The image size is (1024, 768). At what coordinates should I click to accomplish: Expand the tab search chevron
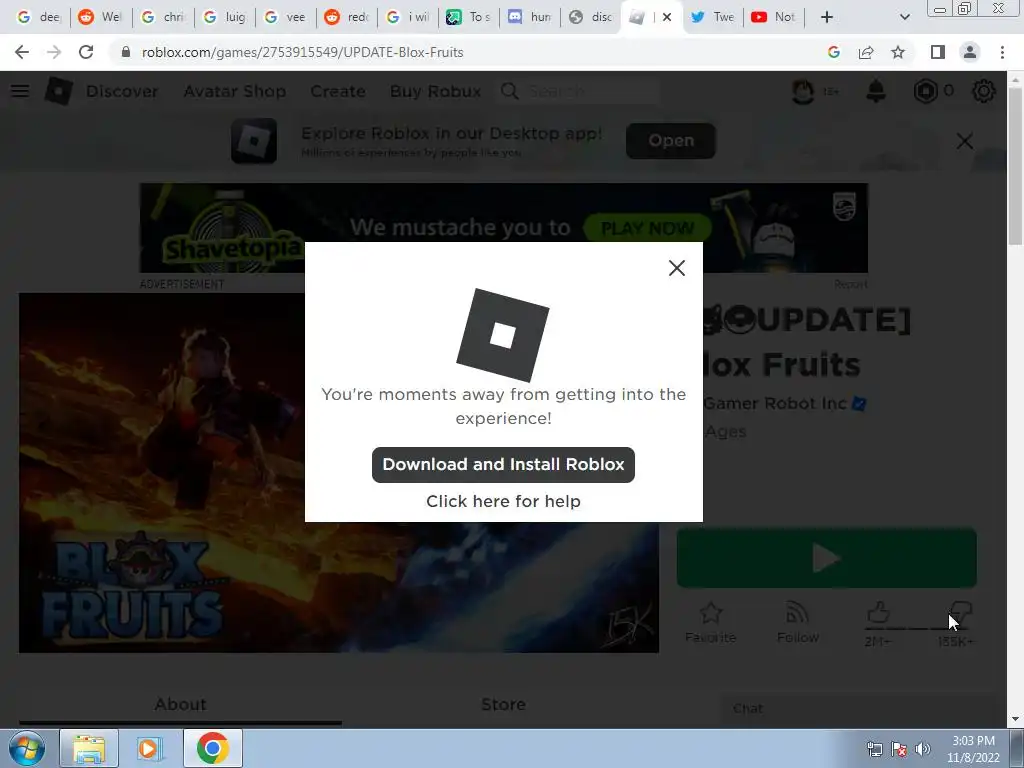(904, 17)
